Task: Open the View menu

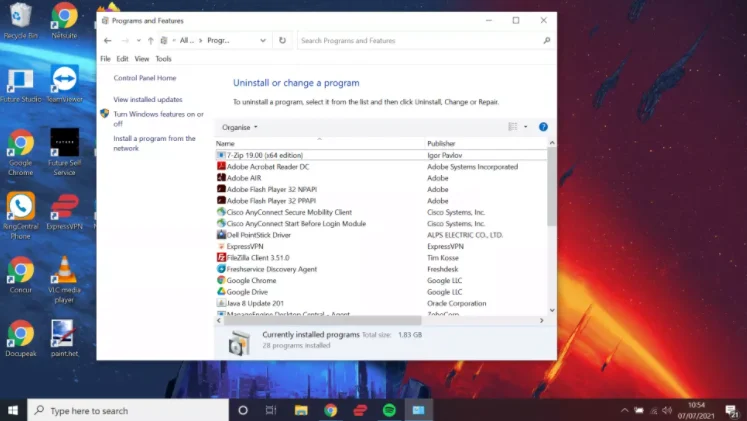Action: (x=141, y=59)
